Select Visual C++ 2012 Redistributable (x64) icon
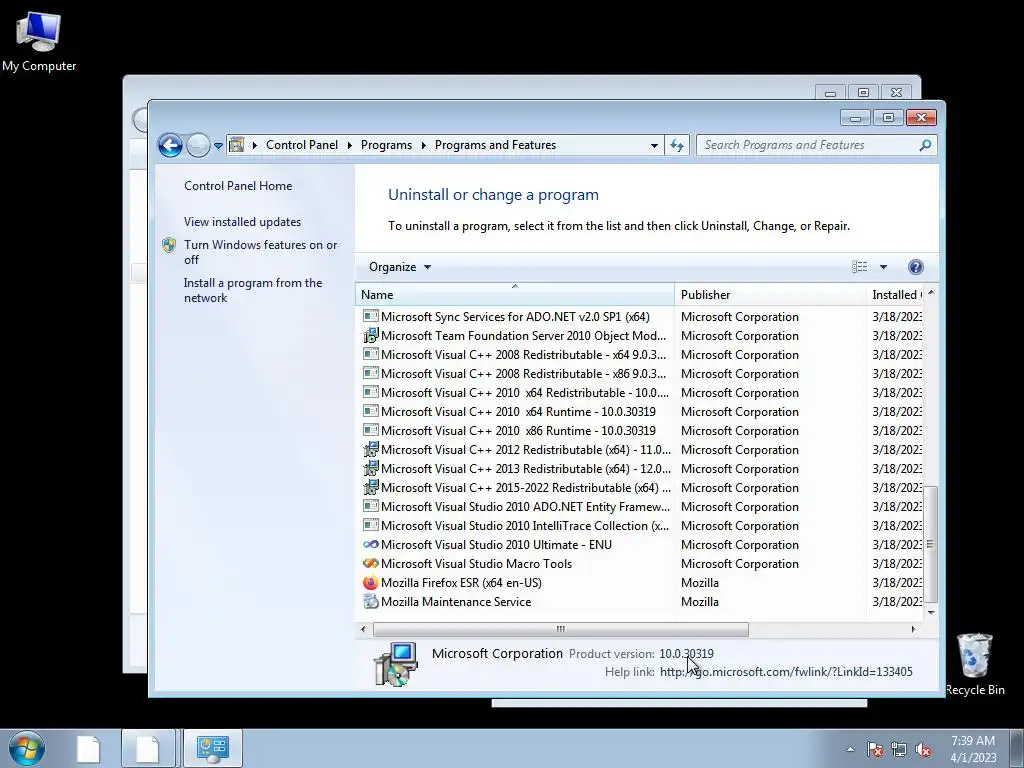1024x768 pixels. [x=371, y=449]
